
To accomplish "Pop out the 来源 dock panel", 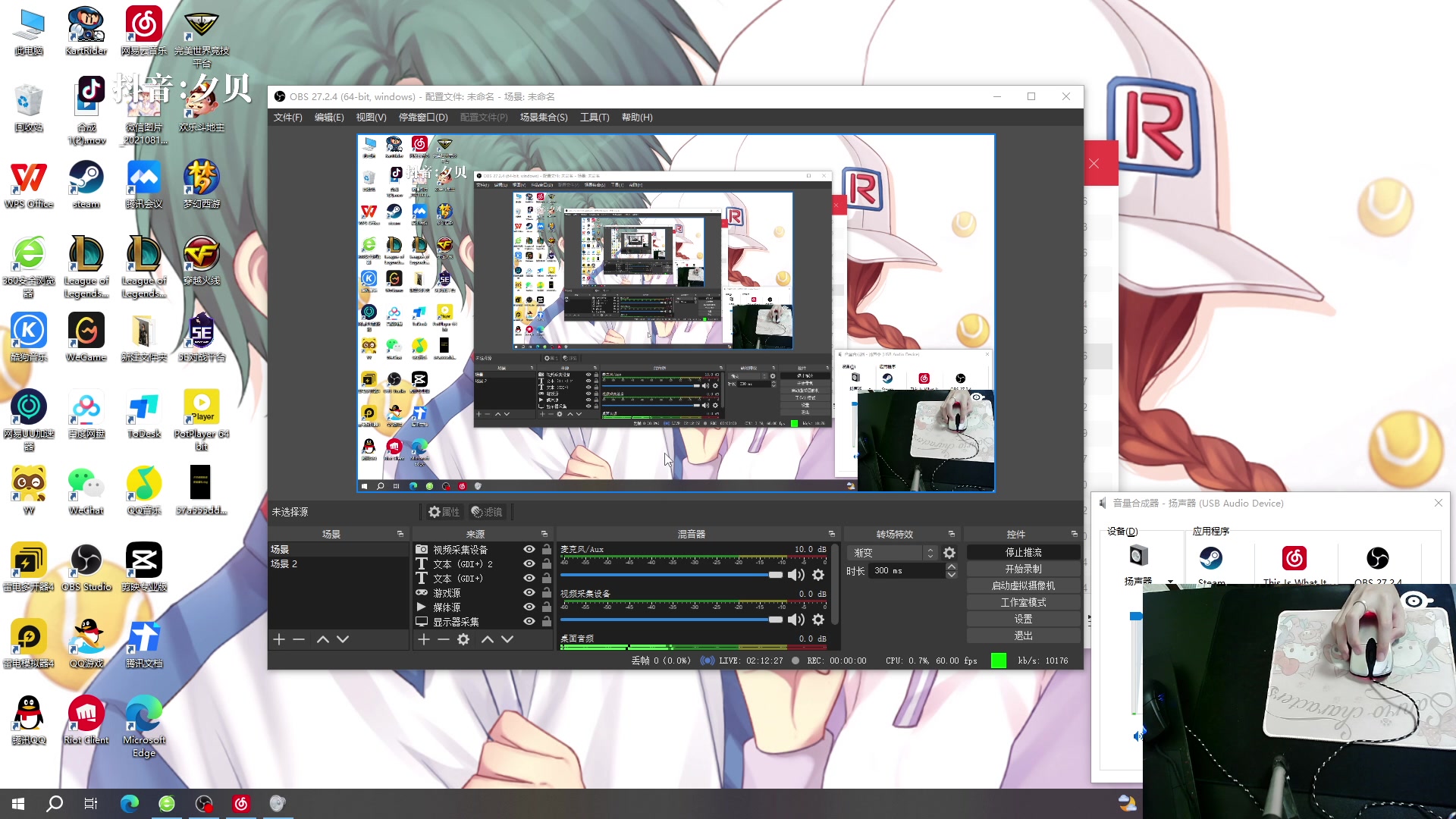I will coord(544,534).
